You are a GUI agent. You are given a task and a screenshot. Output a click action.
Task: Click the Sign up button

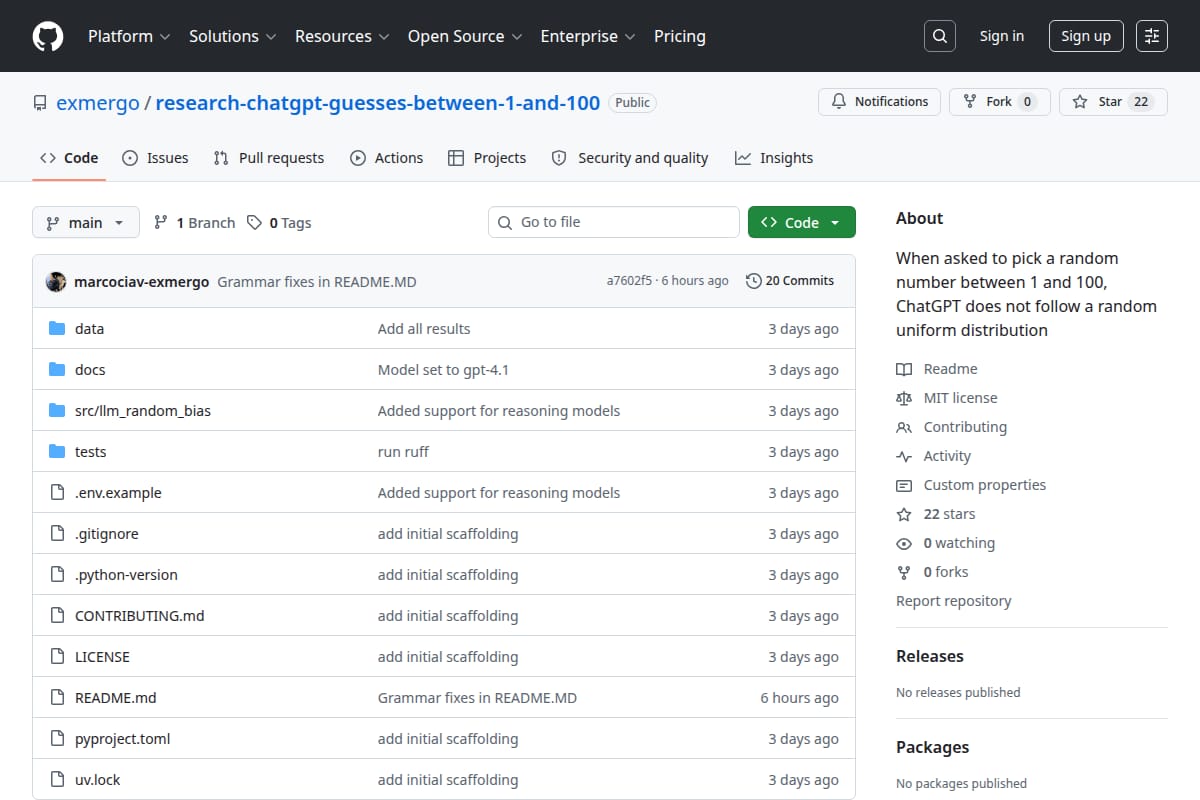1086,36
